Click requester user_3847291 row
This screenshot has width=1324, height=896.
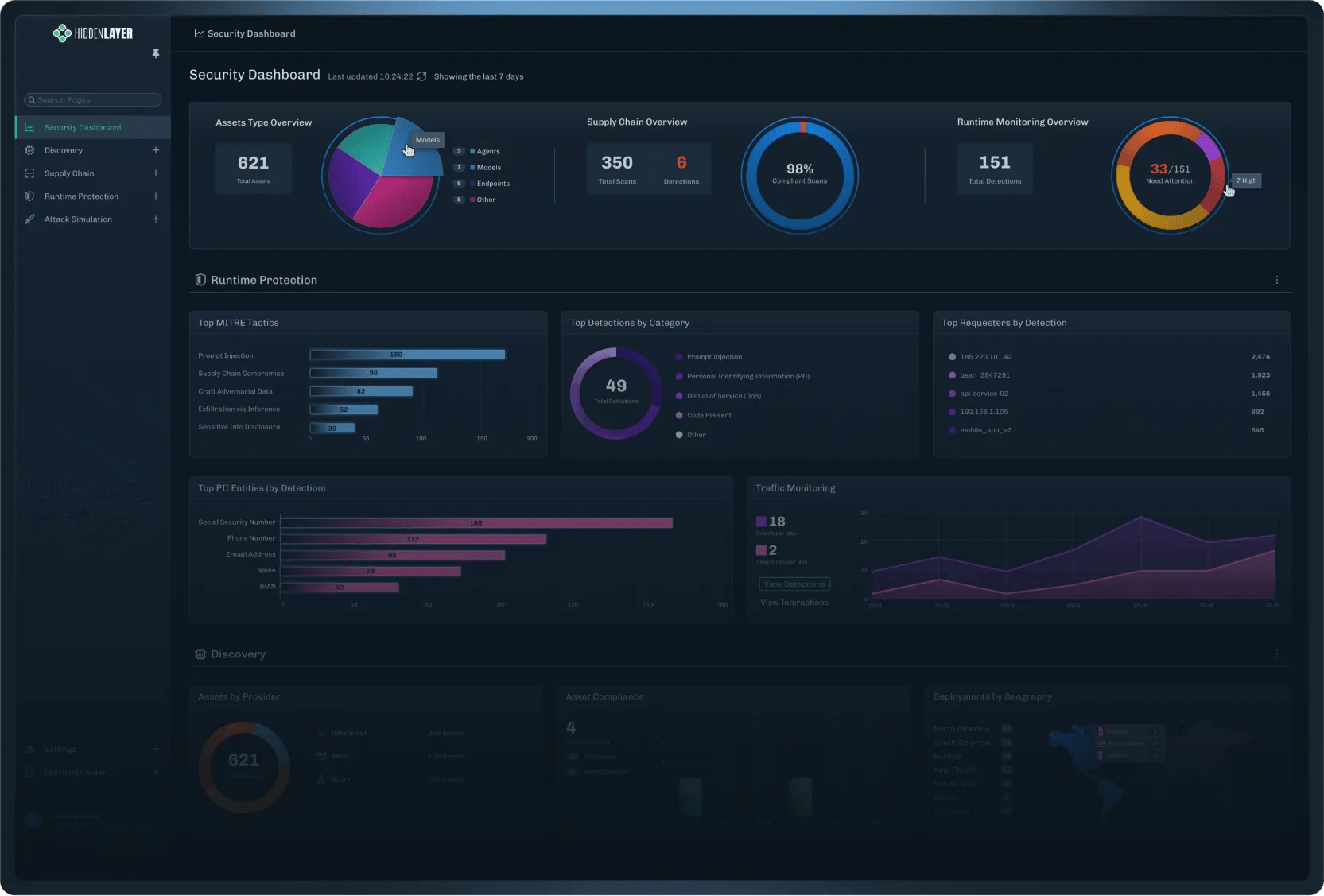point(1109,375)
